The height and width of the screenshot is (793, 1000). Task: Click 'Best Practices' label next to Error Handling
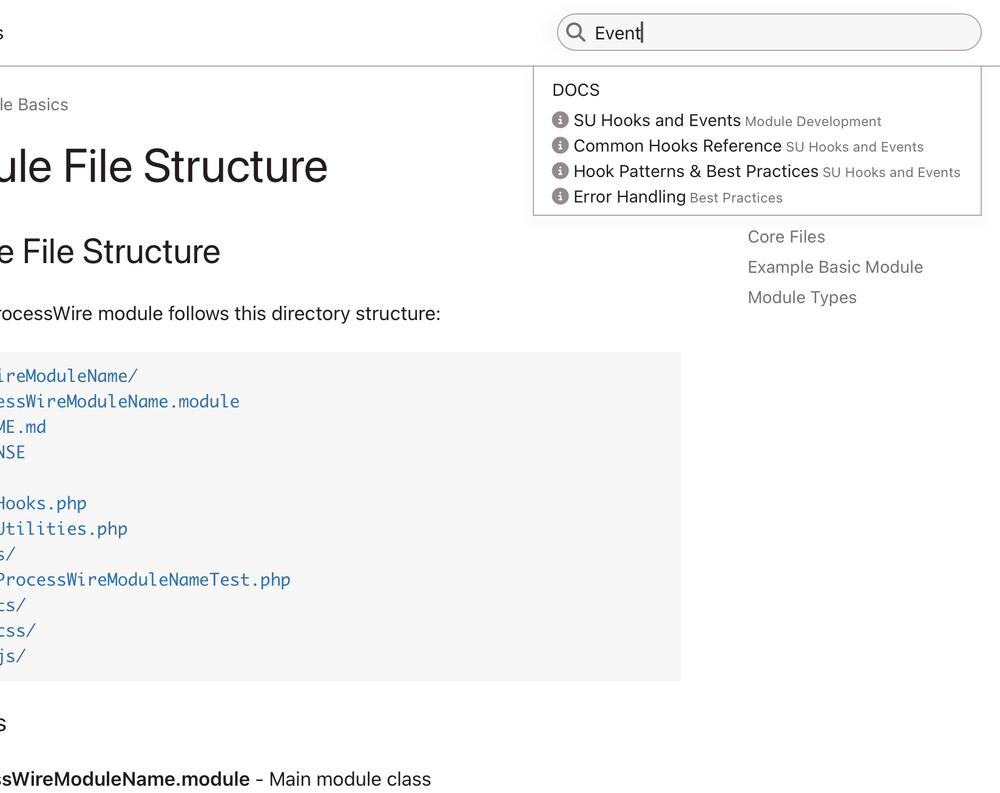[736, 198]
